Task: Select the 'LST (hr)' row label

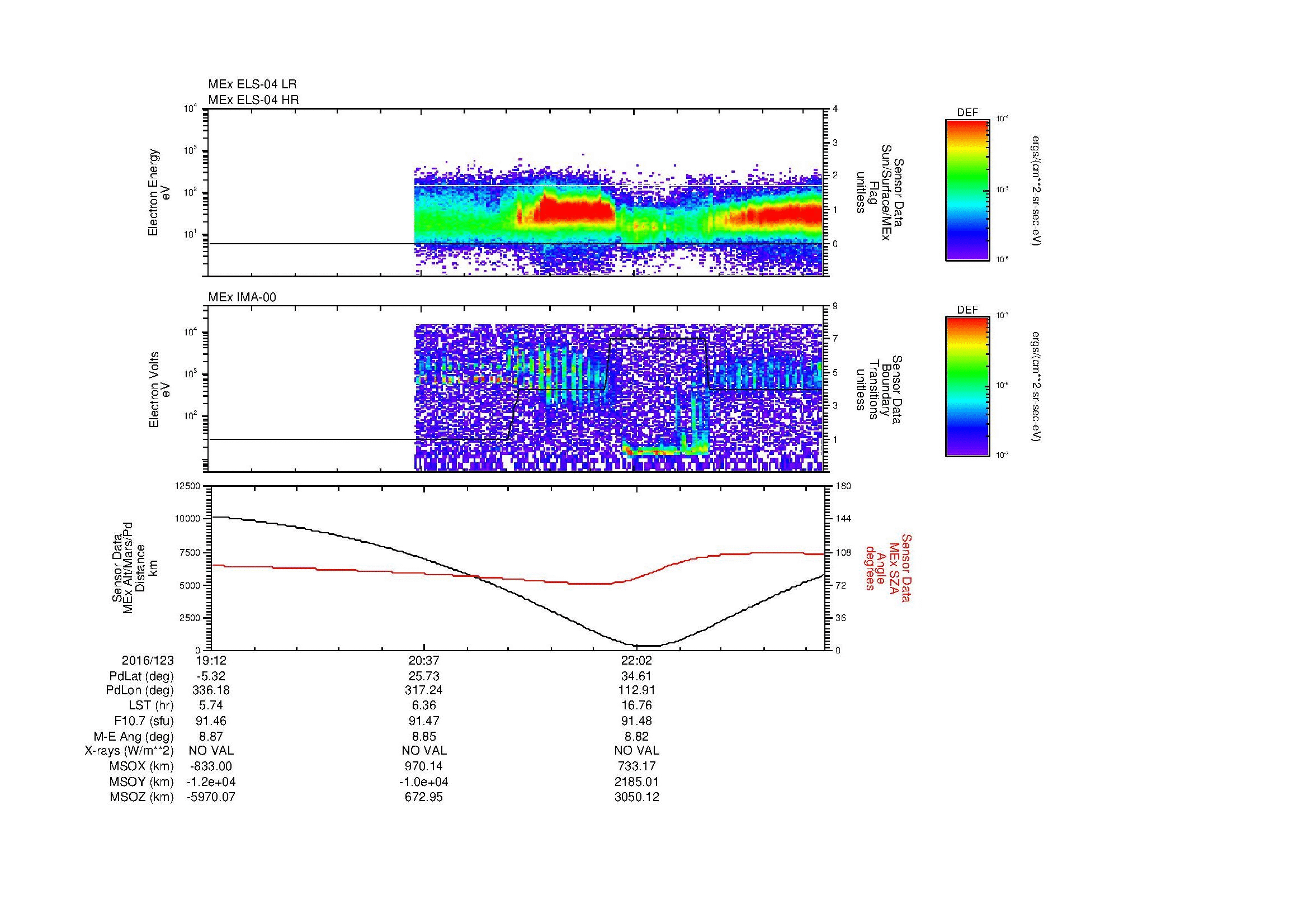Action: point(152,706)
